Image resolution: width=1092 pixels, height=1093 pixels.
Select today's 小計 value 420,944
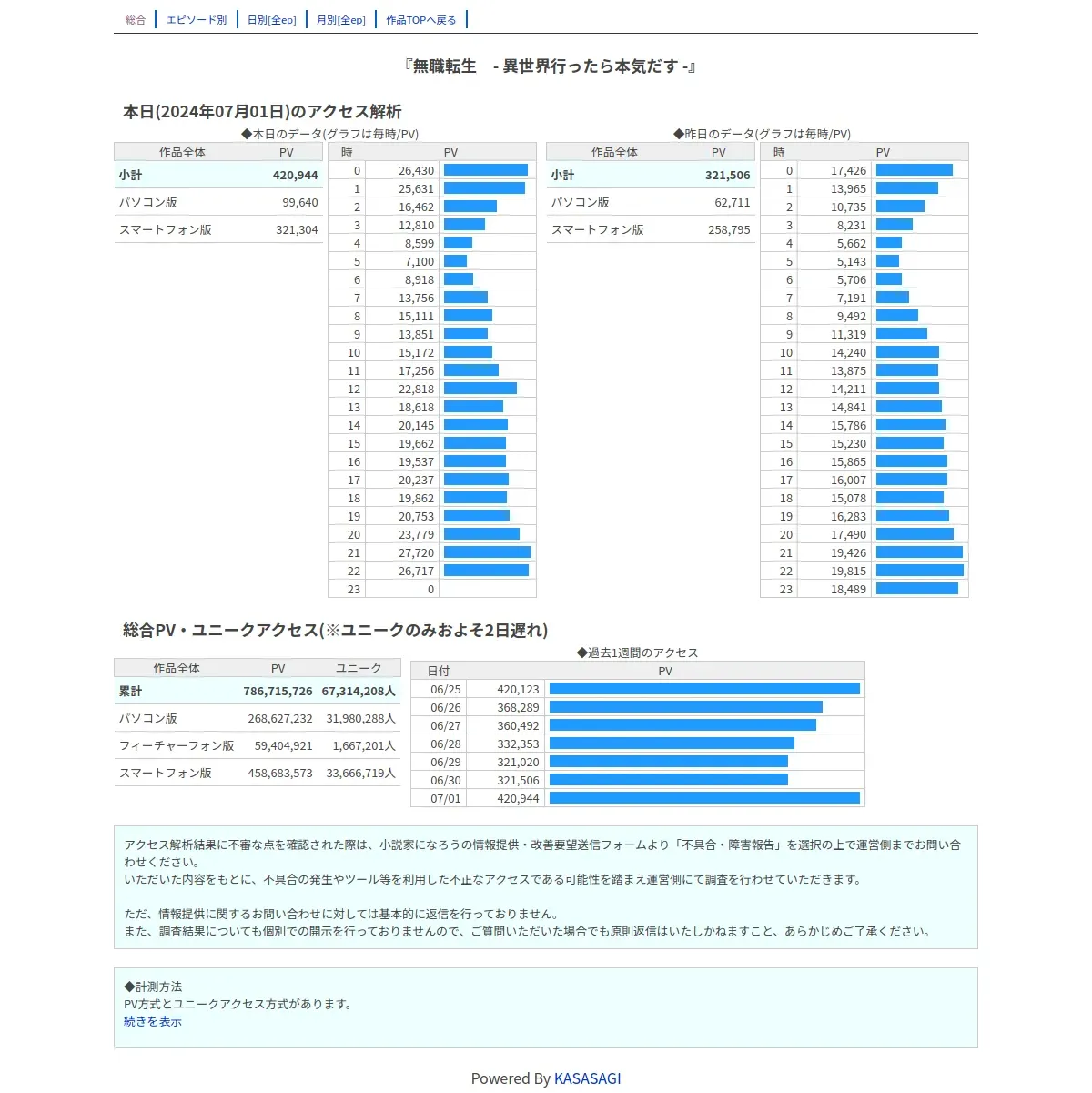296,176
